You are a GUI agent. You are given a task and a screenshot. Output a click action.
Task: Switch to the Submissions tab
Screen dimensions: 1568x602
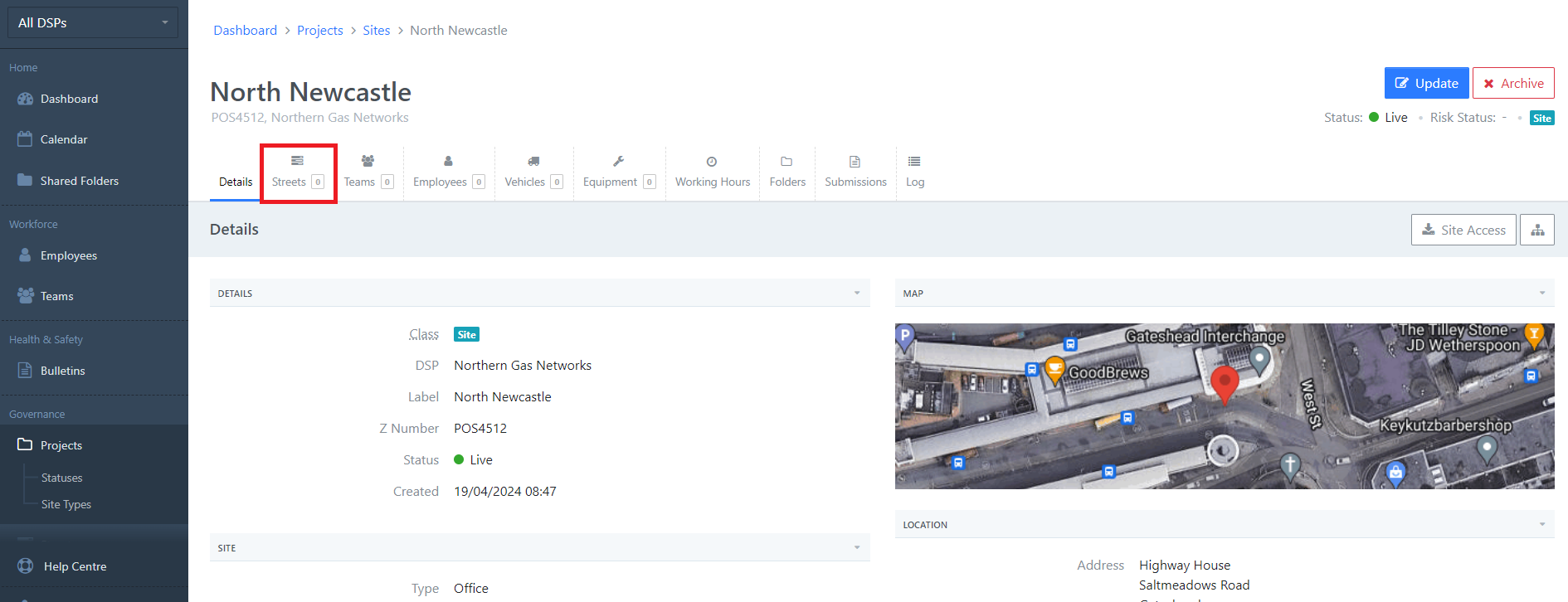click(855, 173)
